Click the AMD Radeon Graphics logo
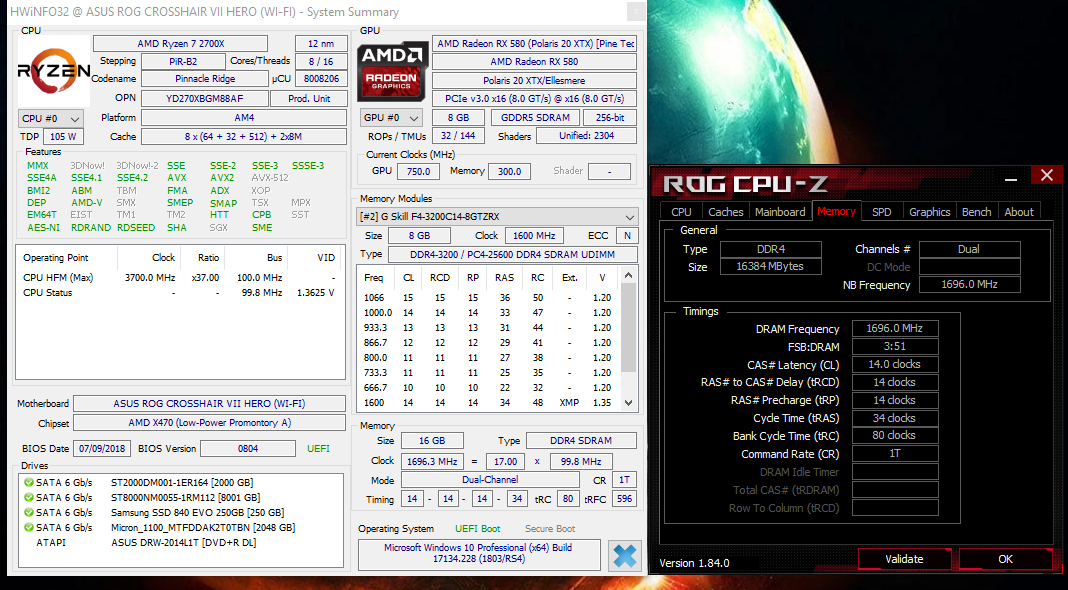The height and width of the screenshot is (590, 1068). 391,71
